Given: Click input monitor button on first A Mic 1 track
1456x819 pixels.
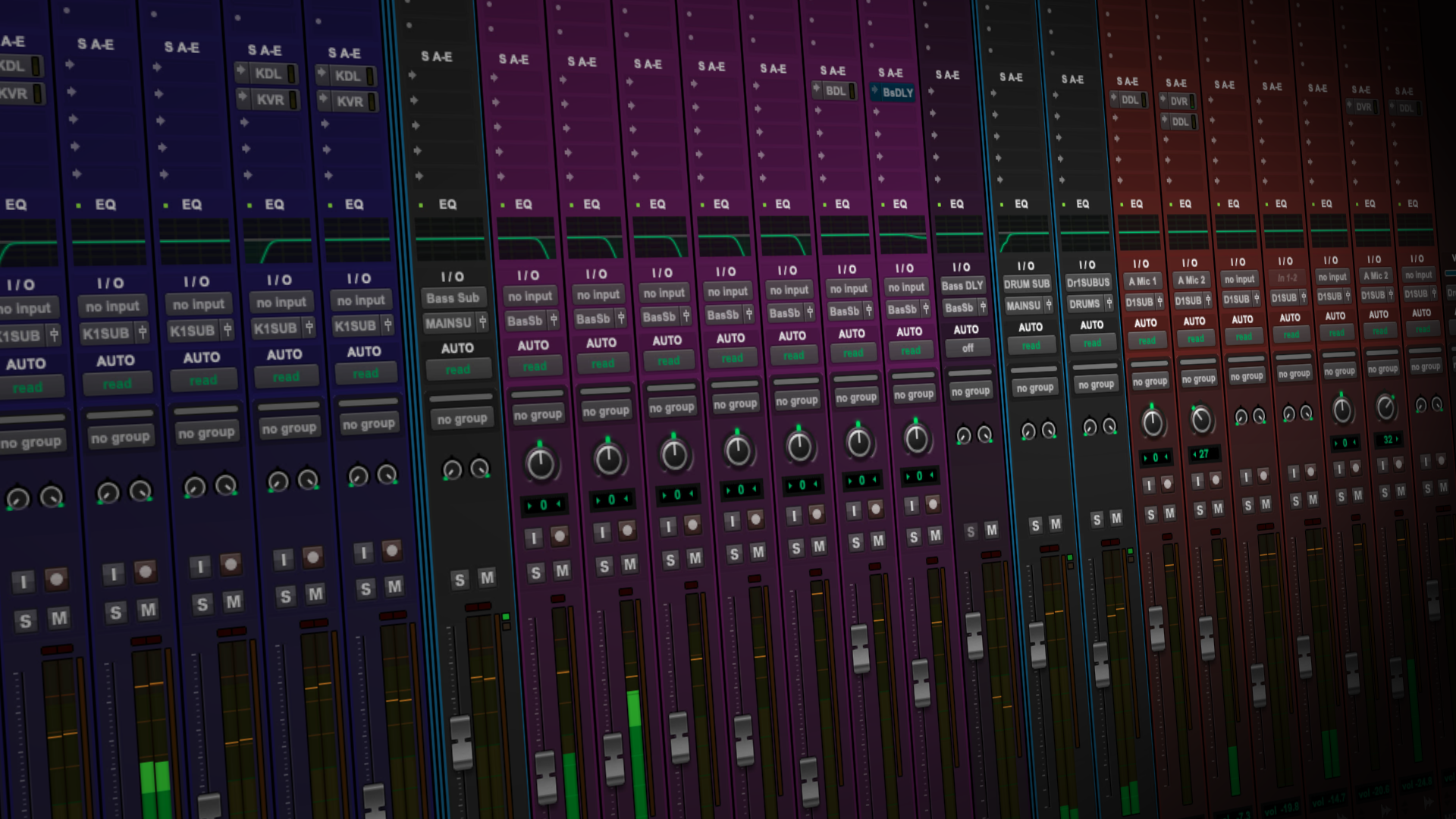Looking at the screenshot, I should 1150,485.
